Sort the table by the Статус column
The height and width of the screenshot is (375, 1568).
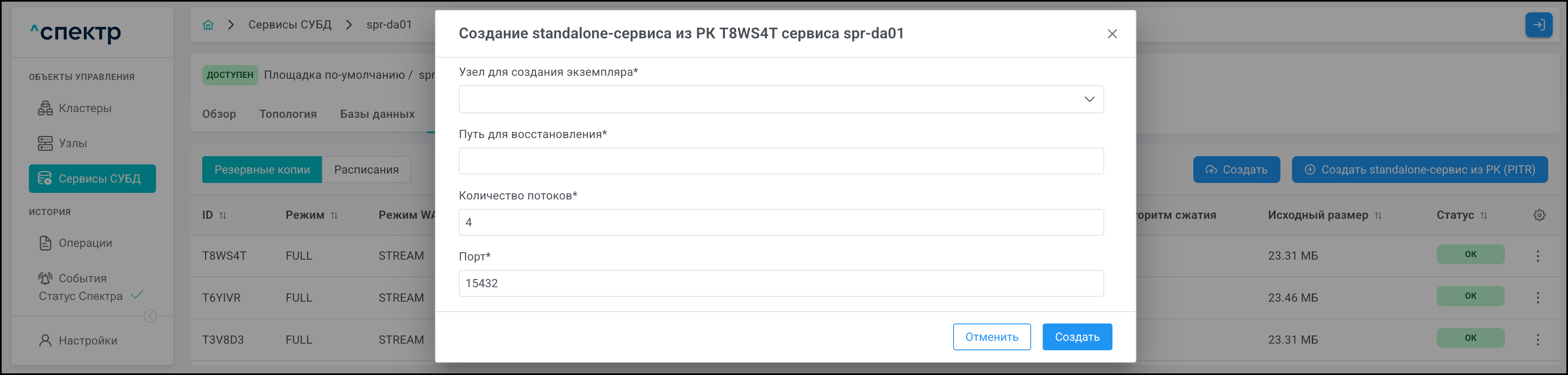point(1483,216)
